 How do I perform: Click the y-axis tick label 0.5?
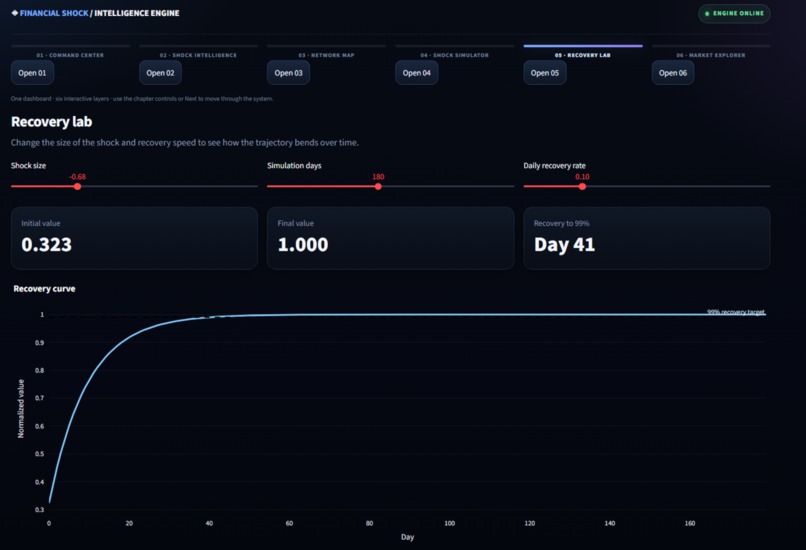click(x=40, y=454)
